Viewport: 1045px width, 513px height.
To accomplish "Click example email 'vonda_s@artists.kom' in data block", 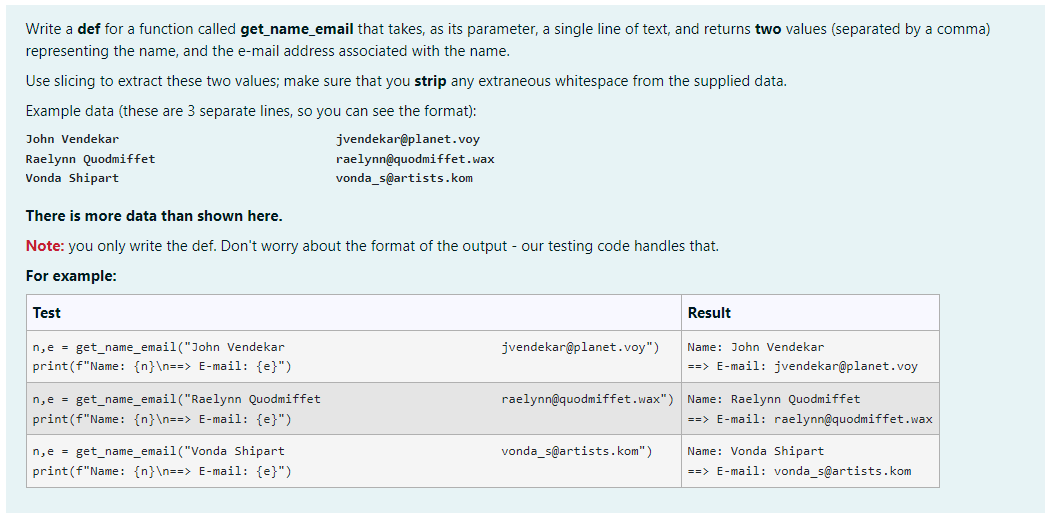I will click(405, 179).
